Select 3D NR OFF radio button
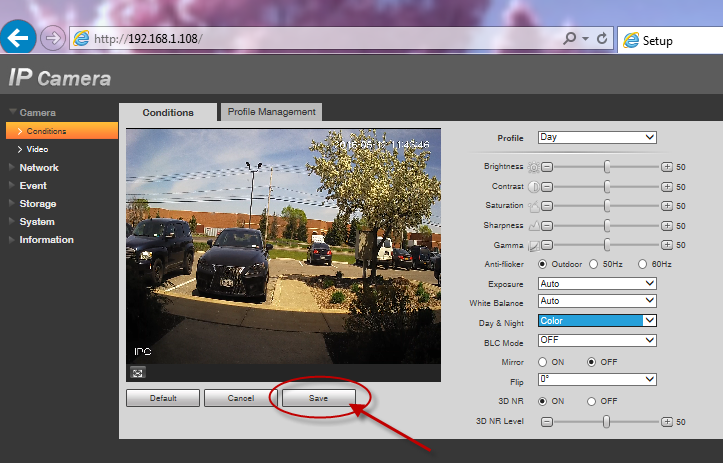Viewport: 723px width, 463px height. pos(593,401)
